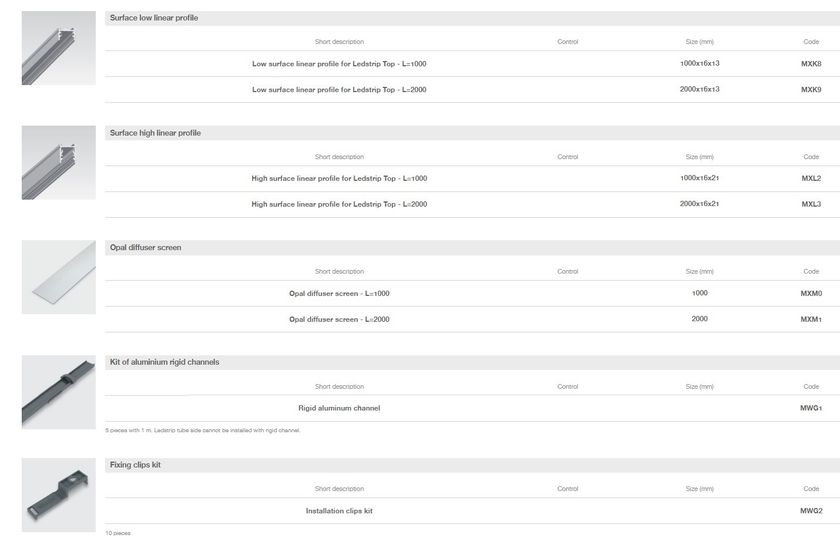Open the Installation clips kit entry
The height and width of the screenshot is (552, 840).
339,511
